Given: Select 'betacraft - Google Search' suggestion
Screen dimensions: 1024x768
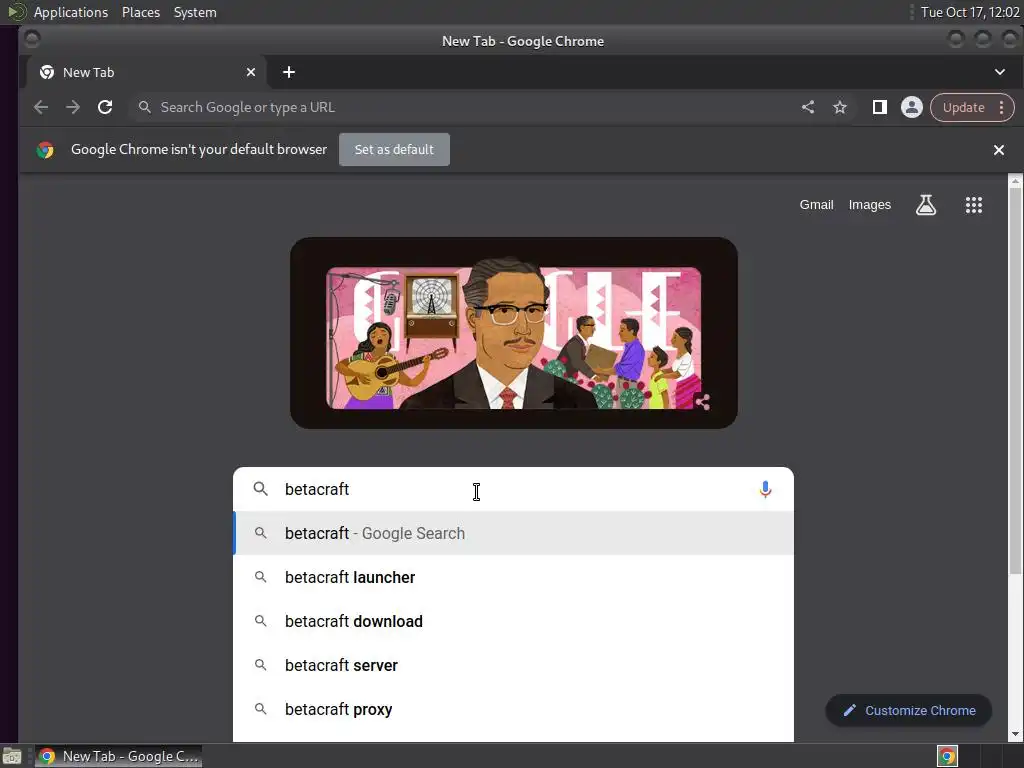Looking at the screenshot, I should pos(513,534).
